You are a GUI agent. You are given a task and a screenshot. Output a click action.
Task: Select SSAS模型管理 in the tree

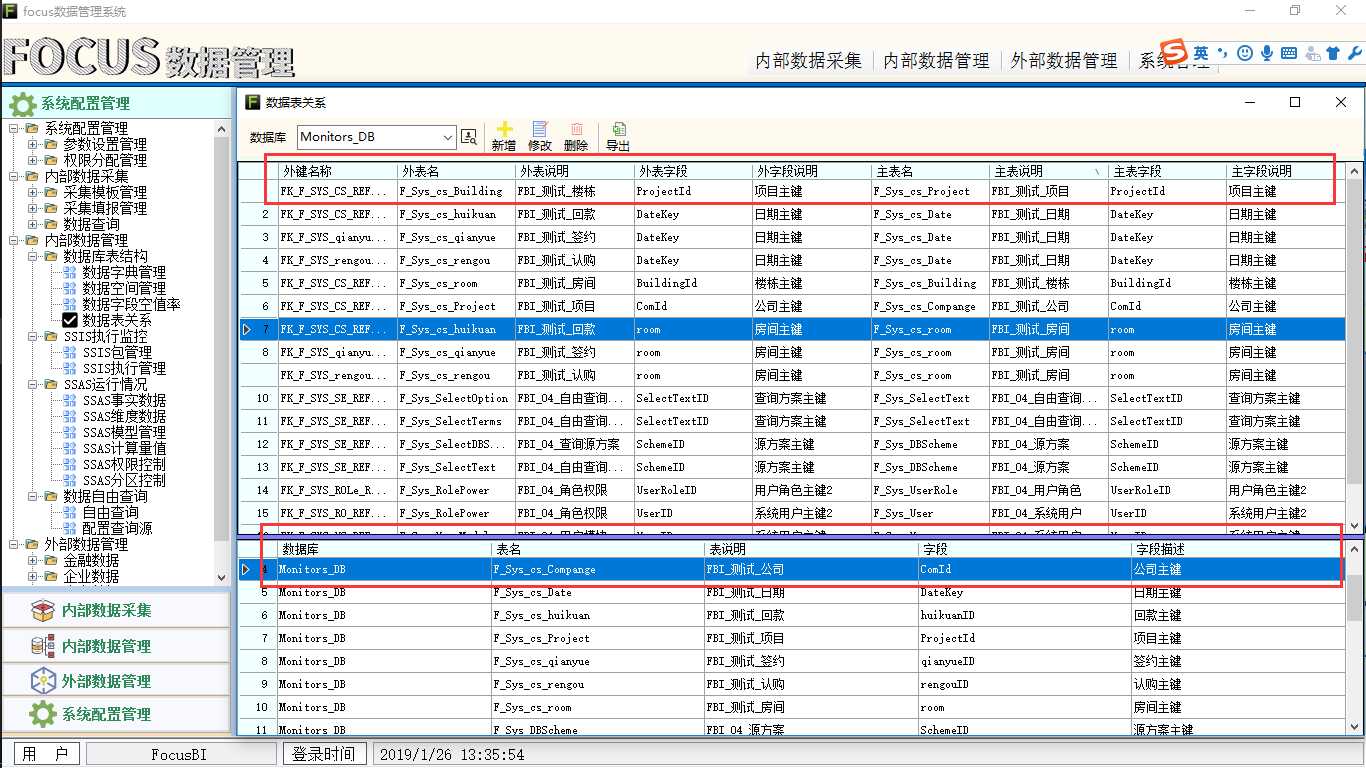[x=124, y=432]
